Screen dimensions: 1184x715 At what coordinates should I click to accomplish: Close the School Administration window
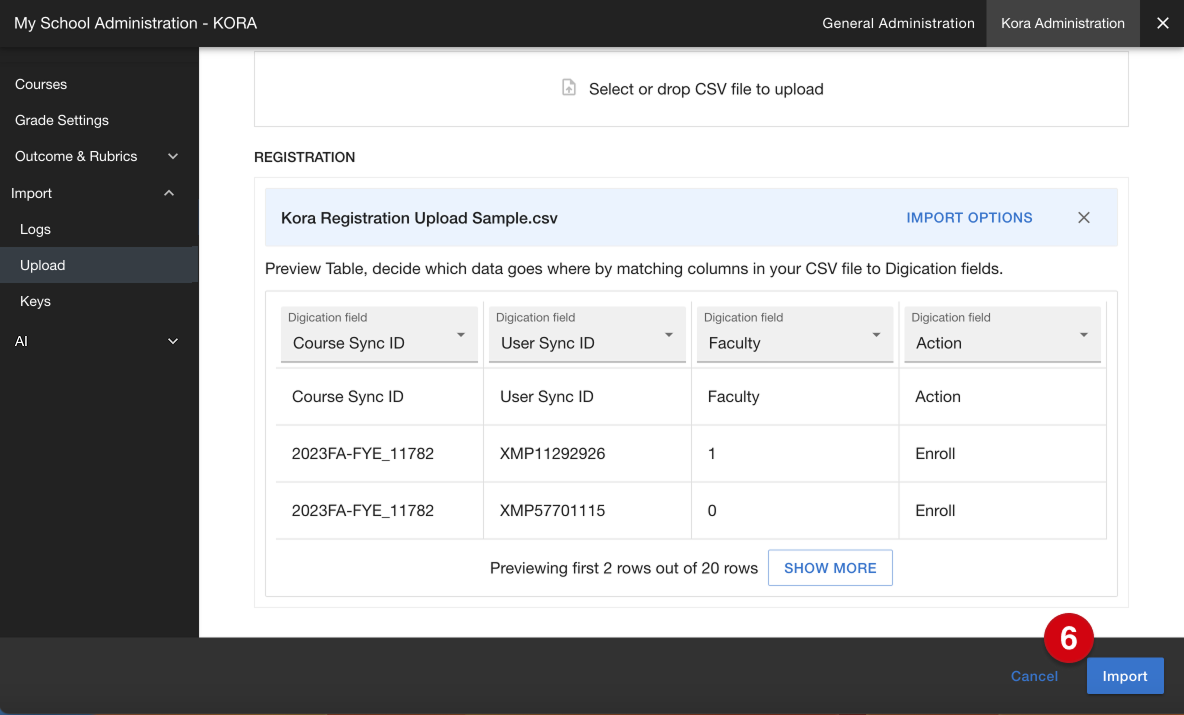click(1163, 23)
